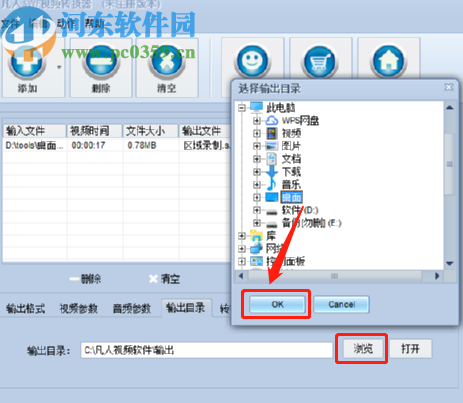Click the tree's horizontal scrollbar right arrow
463x403 pixels.
(437, 276)
